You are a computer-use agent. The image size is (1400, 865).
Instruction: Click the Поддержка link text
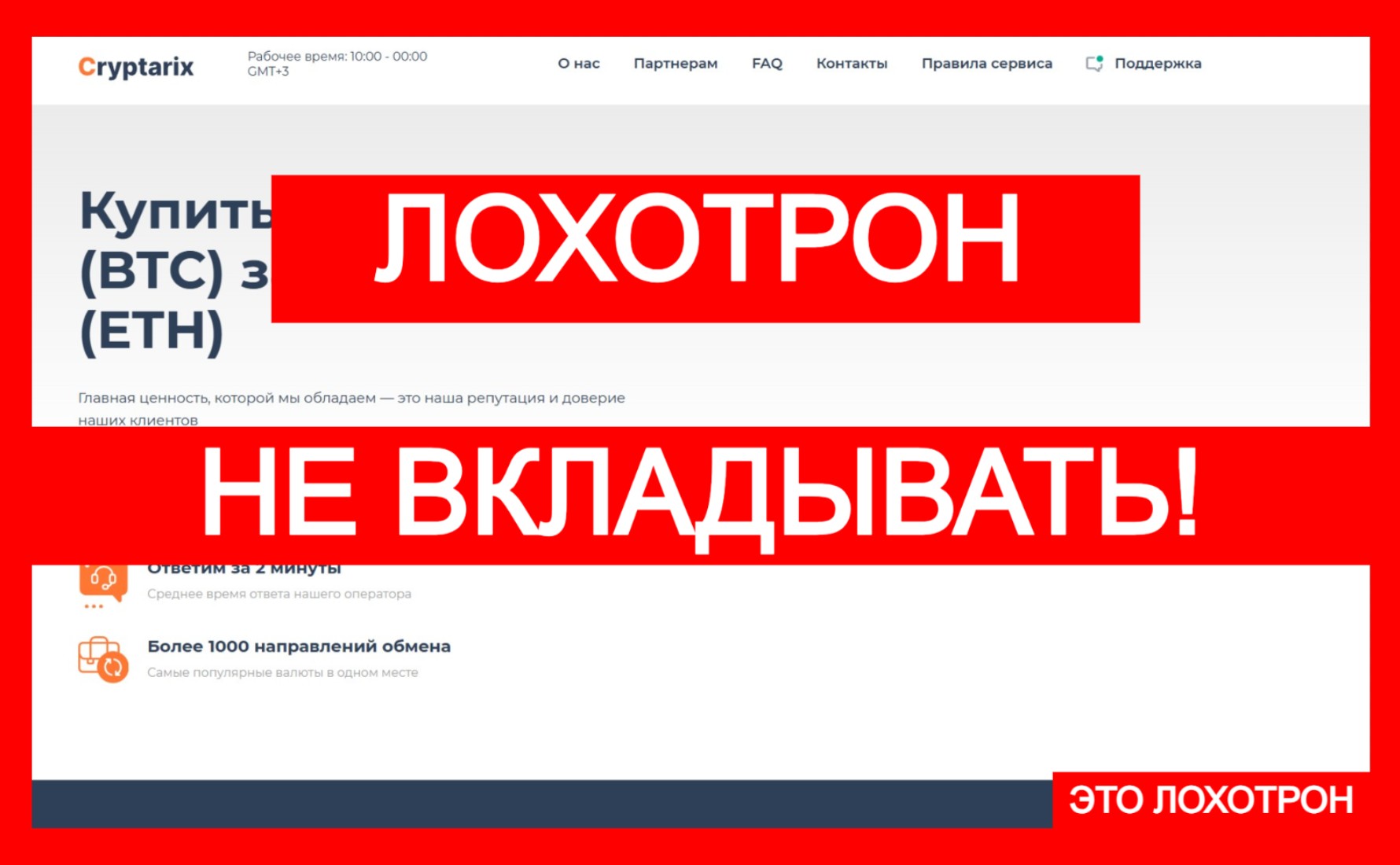(1157, 64)
